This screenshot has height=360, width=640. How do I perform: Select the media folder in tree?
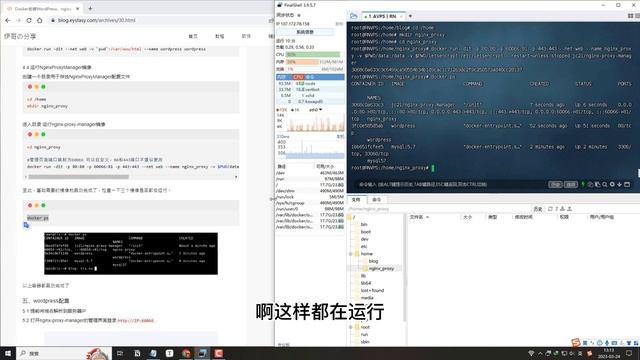tap(367, 298)
